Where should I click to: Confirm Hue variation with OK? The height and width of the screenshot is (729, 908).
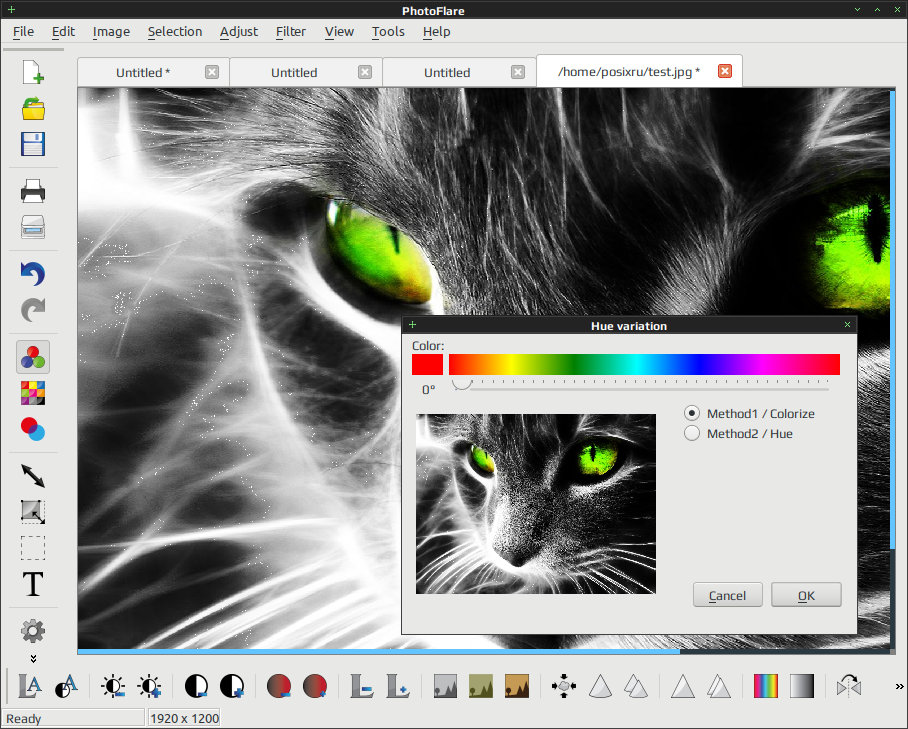[806, 595]
